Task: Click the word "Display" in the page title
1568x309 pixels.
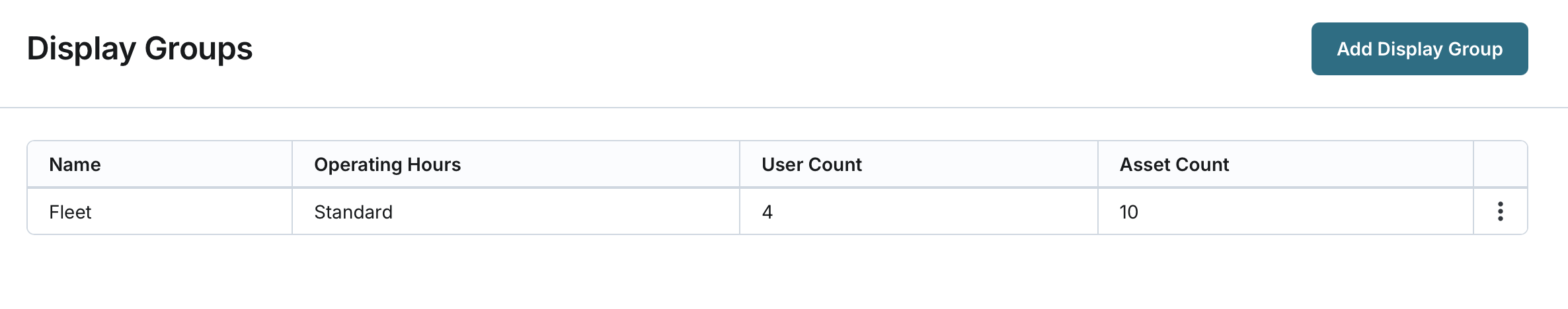Action: [x=81, y=49]
